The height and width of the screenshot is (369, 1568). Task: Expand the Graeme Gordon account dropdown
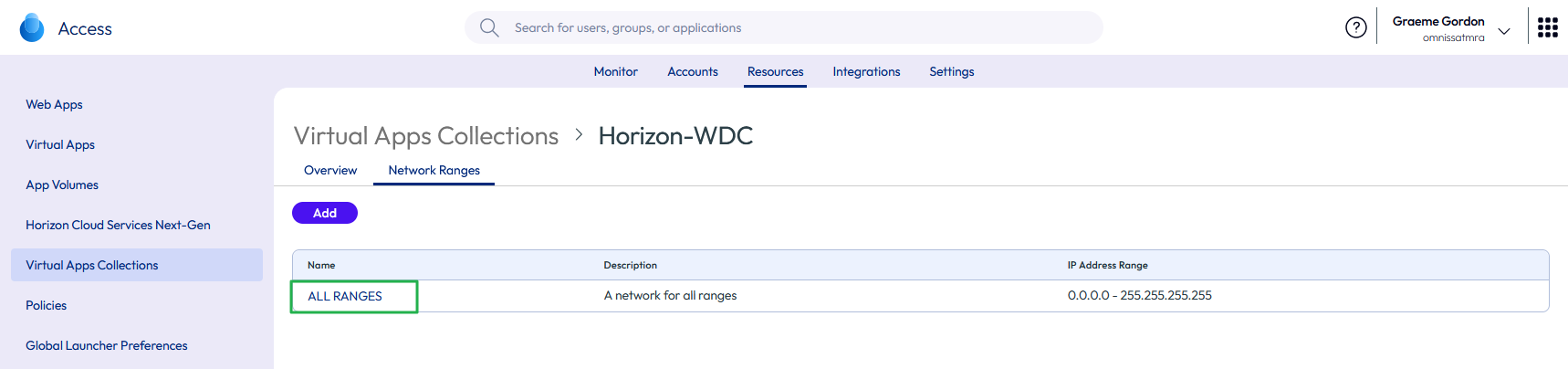pyautogui.click(x=1504, y=31)
